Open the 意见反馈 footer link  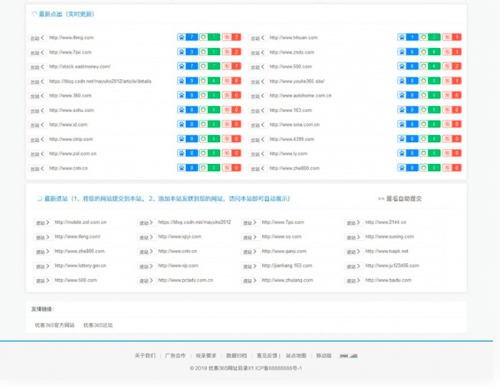click(x=267, y=356)
